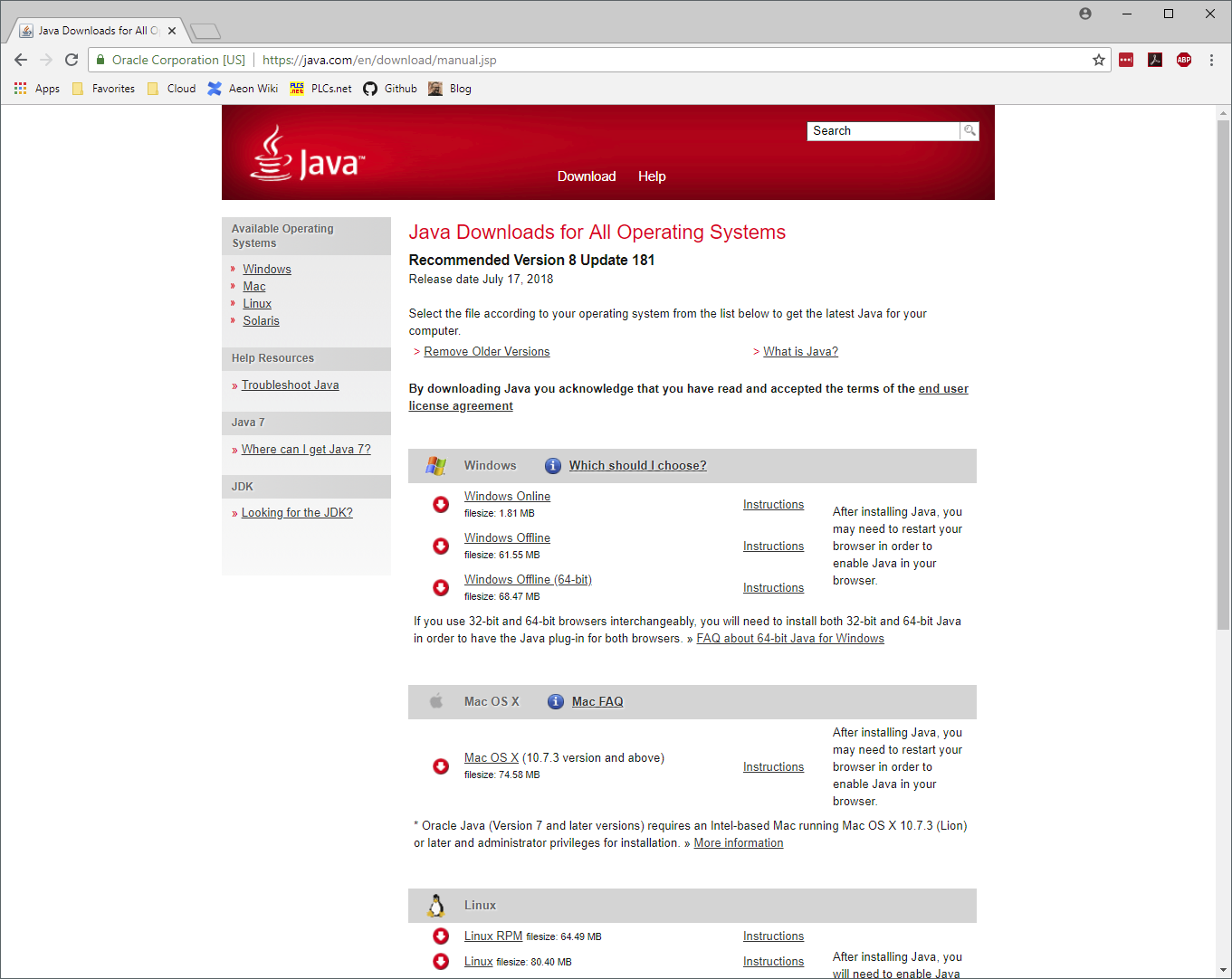
Task: Click Remove Older Versions link
Action: (x=487, y=352)
